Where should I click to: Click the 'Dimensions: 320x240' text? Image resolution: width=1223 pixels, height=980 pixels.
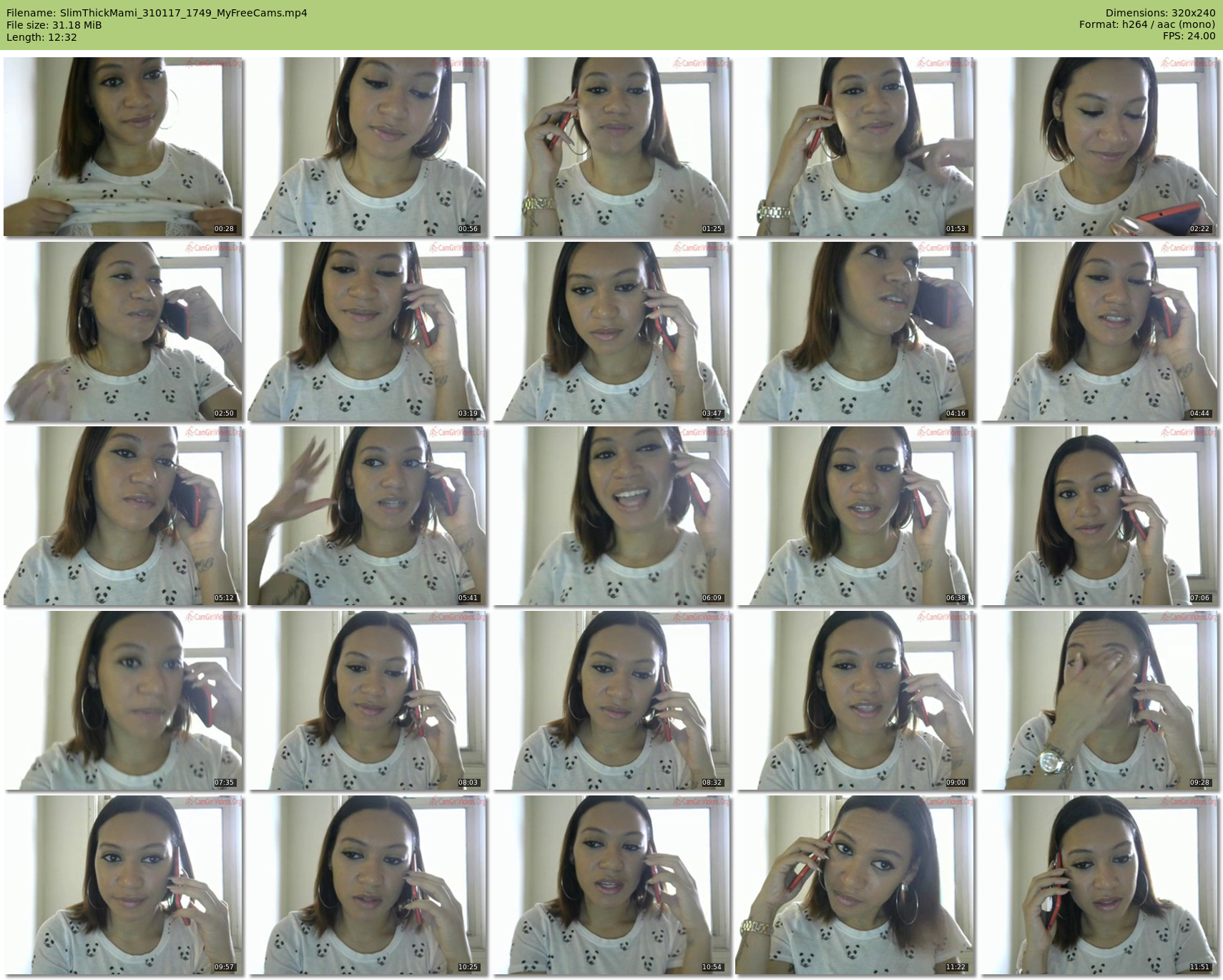click(1160, 13)
